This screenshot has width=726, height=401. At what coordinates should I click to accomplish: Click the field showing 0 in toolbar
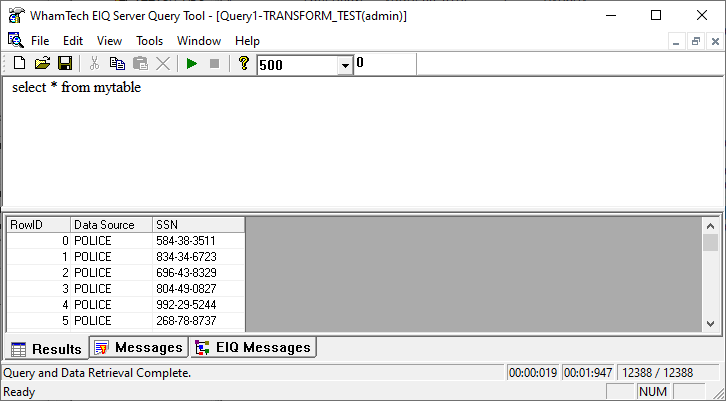[385, 63]
